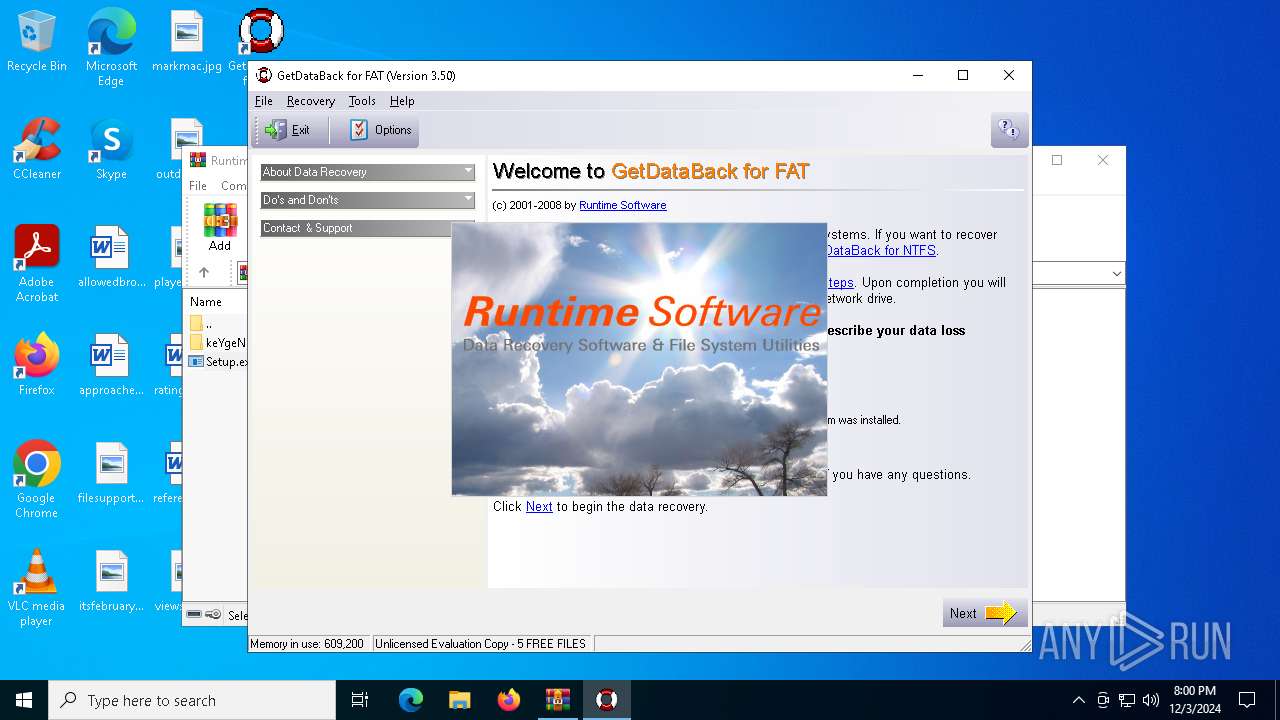1280x720 pixels.
Task: Open the File menu in GetDataBack
Action: pyautogui.click(x=264, y=101)
